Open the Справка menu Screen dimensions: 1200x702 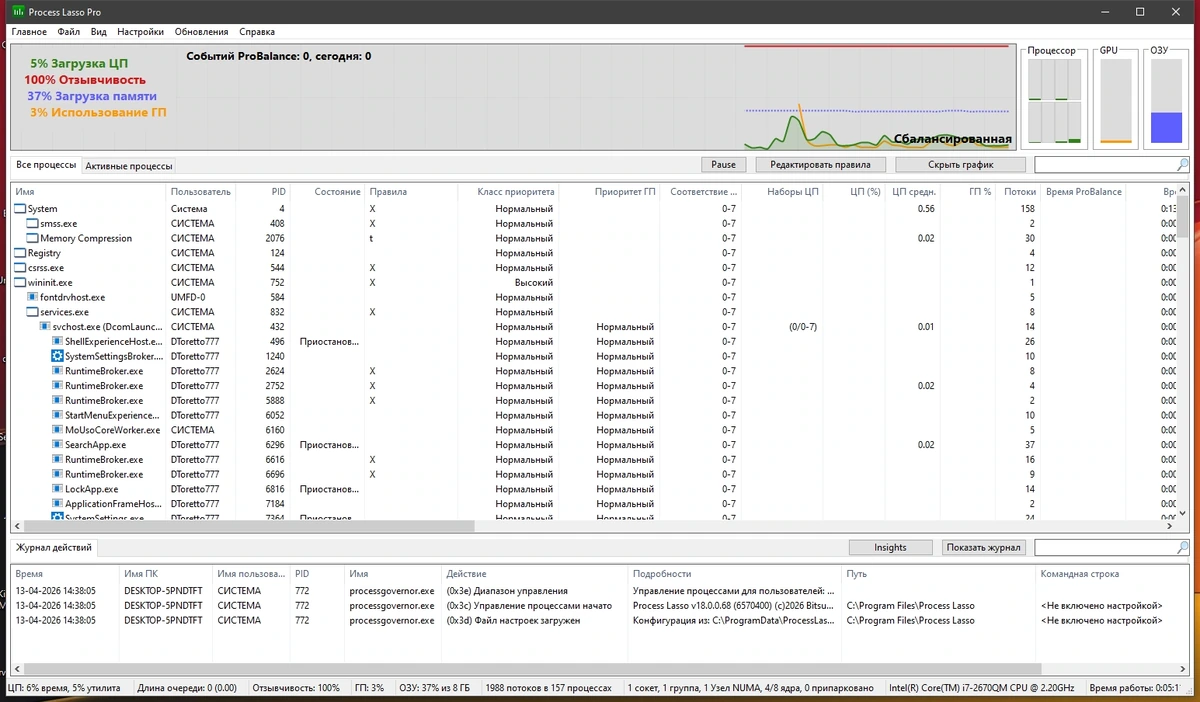(257, 32)
